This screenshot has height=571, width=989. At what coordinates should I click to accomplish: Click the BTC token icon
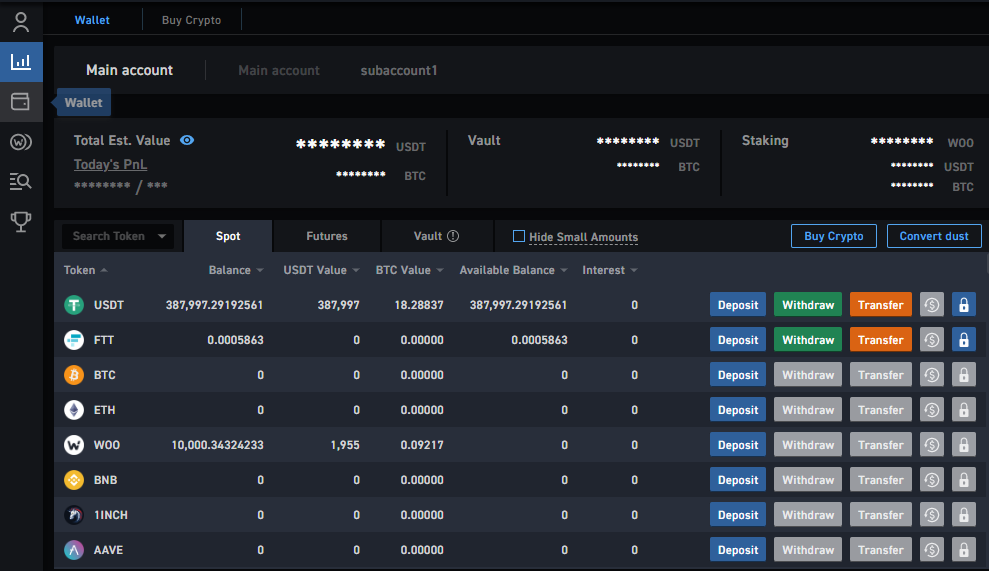(x=74, y=375)
